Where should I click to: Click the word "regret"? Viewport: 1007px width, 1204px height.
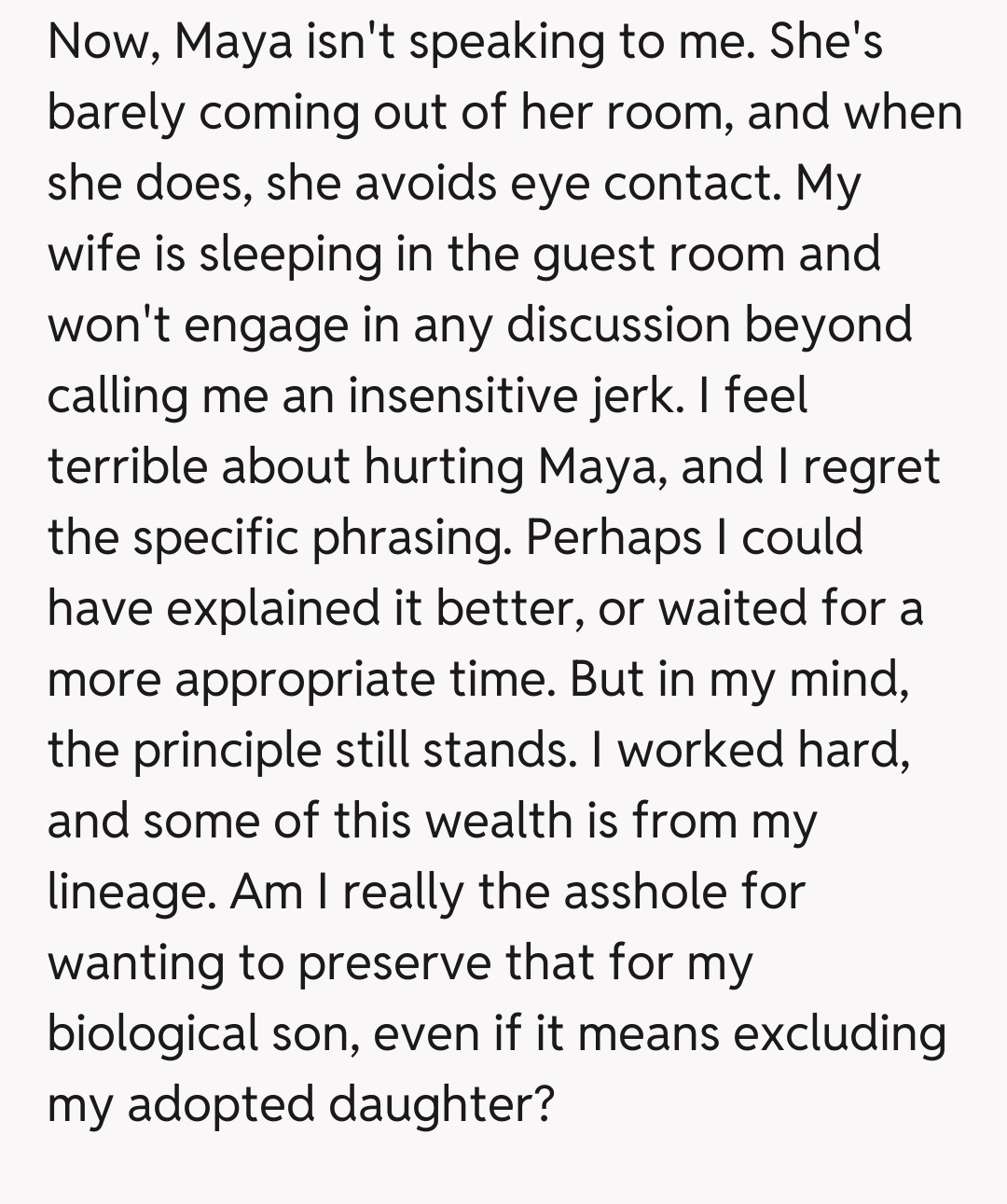coord(871,467)
